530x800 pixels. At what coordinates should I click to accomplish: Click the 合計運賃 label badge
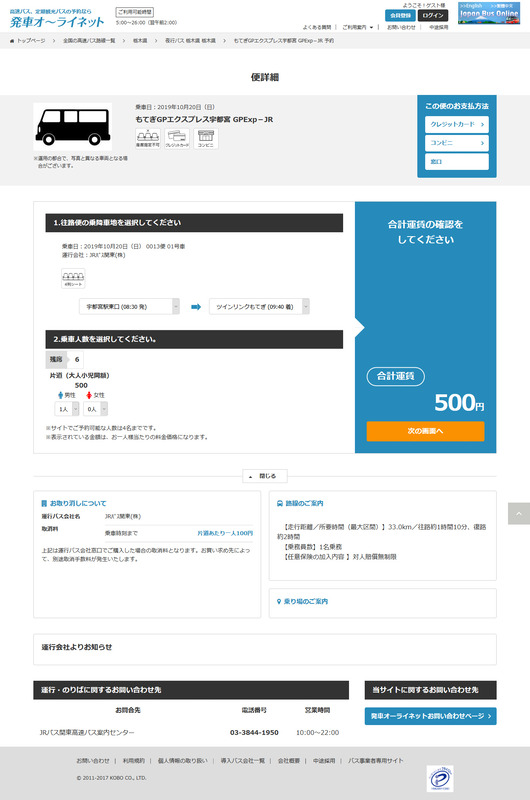(396, 377)
